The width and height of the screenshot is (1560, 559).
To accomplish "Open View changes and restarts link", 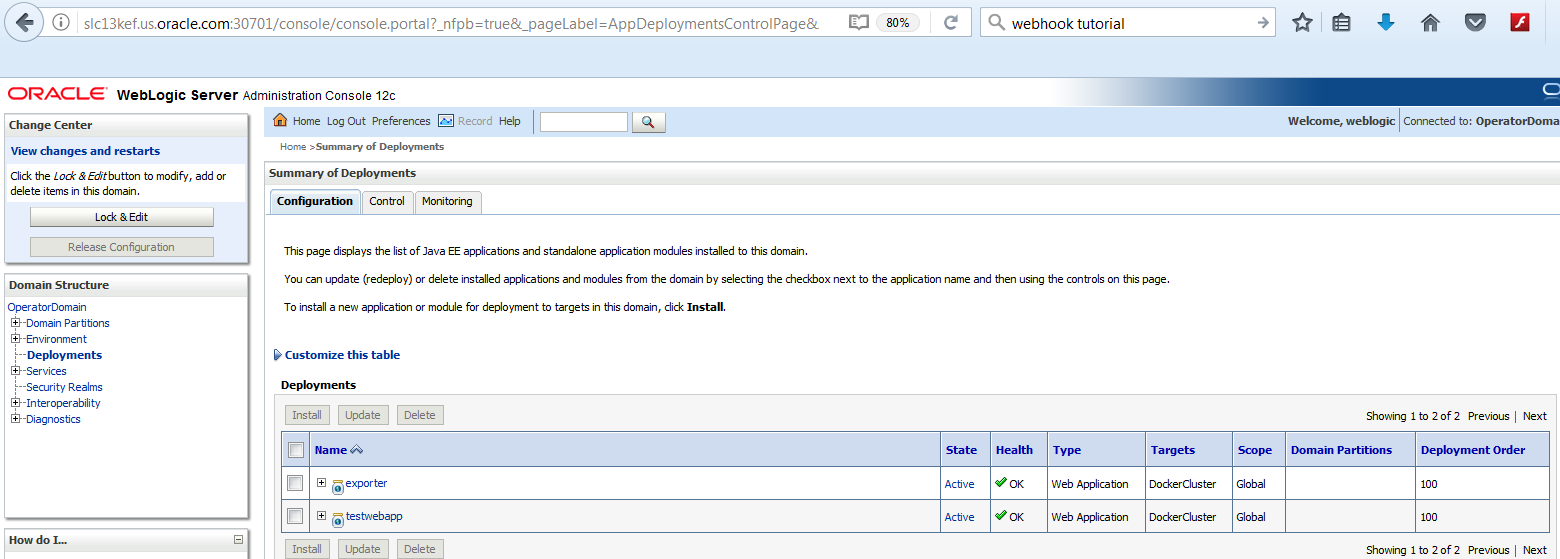I will [85, 151].
